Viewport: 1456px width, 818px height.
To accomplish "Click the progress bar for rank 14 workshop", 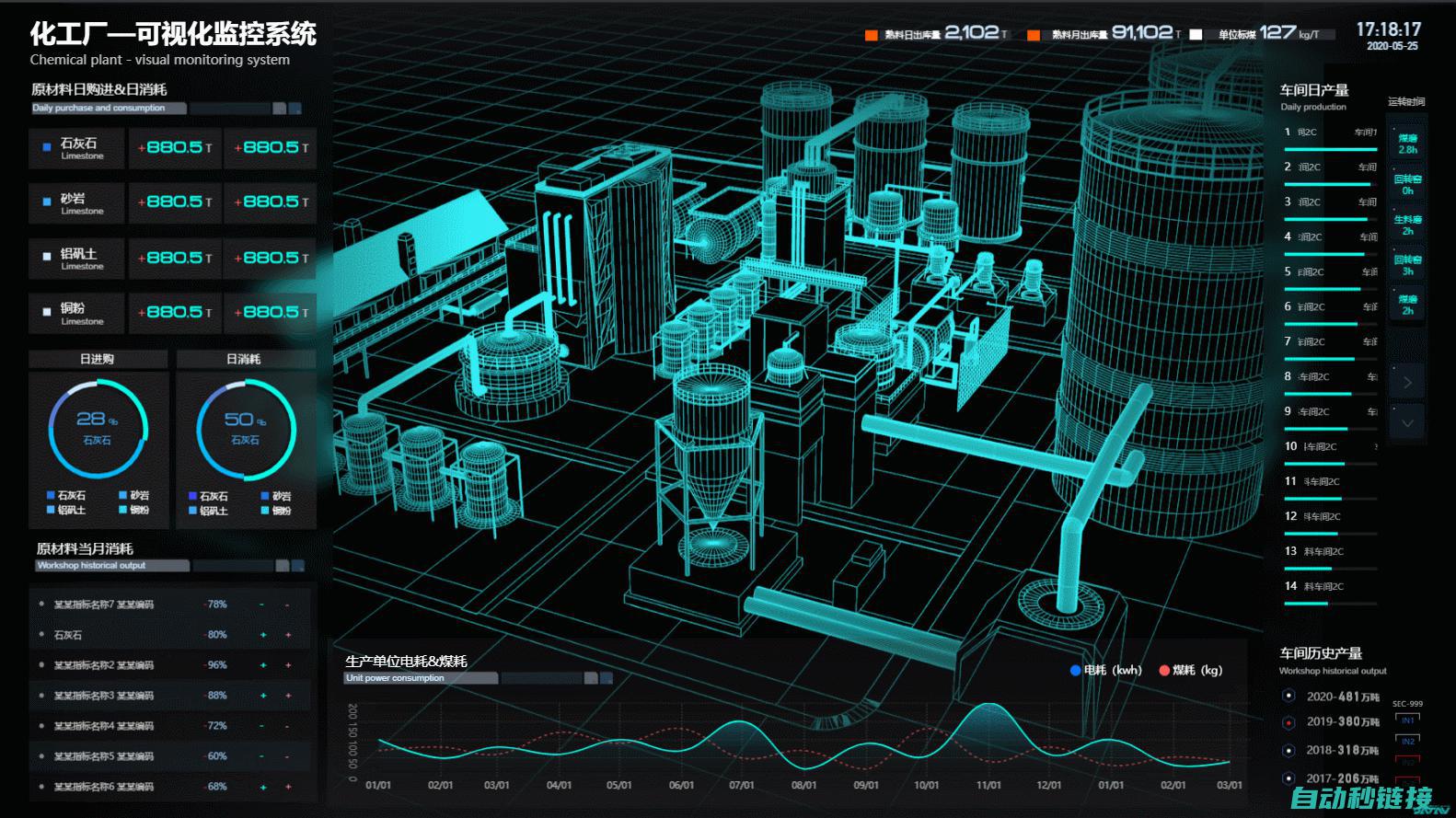I will pyautogui.click(x=1331, y=604).
